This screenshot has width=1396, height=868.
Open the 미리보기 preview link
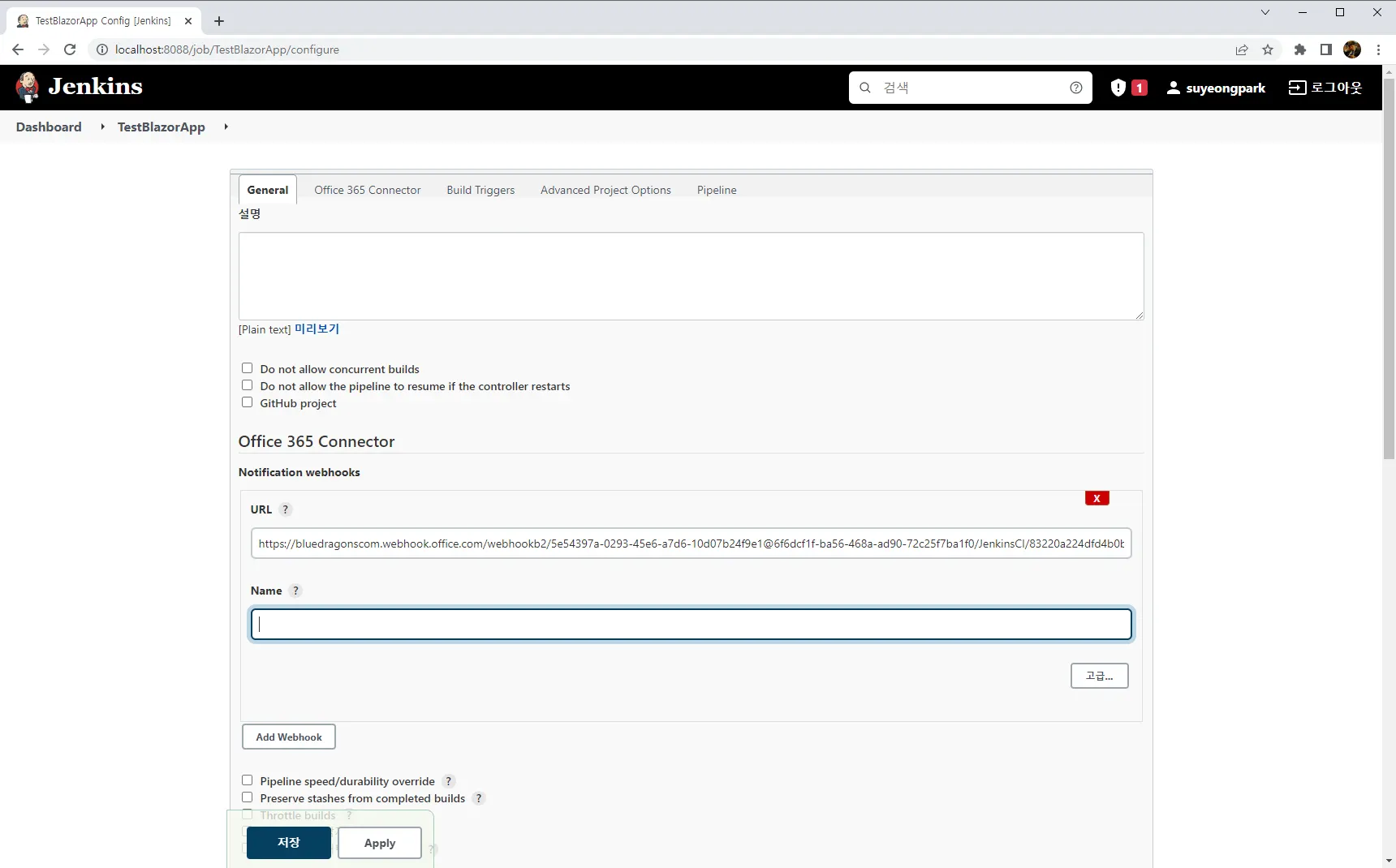click(317, 329)
